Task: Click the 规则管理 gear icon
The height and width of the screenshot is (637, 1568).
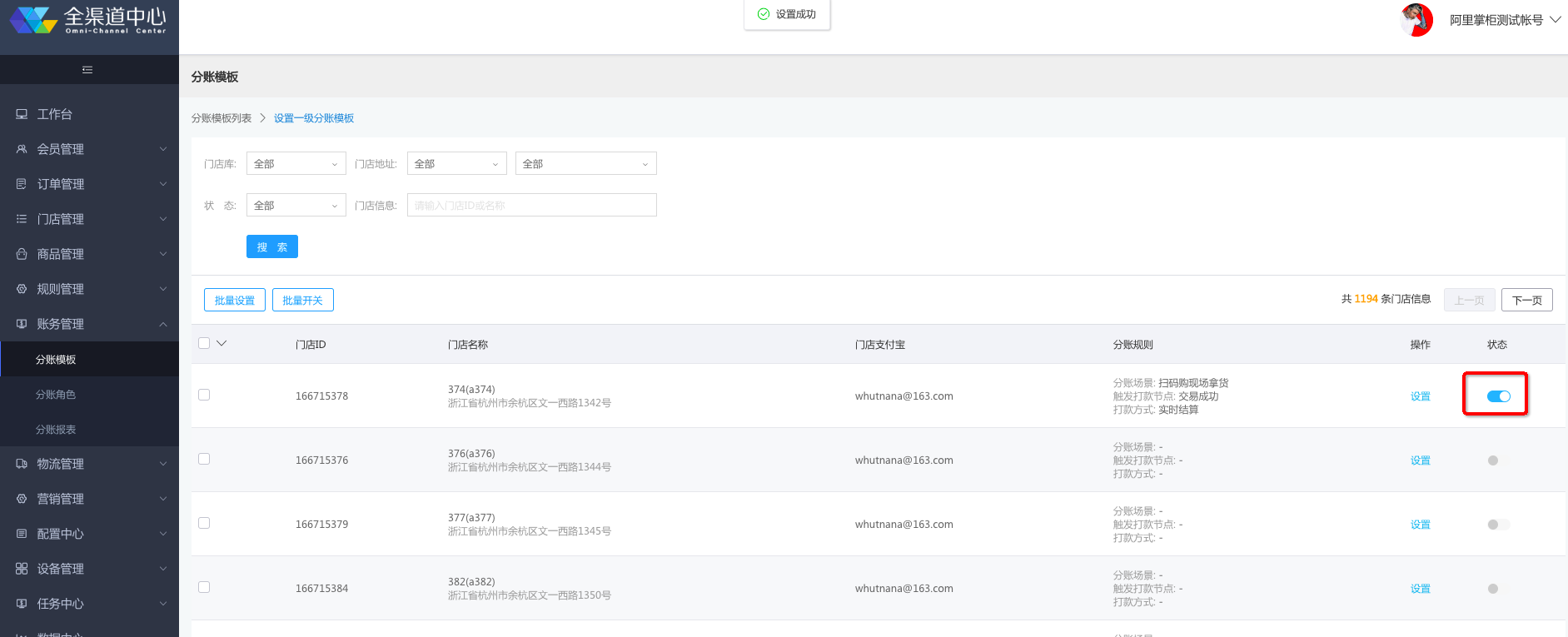Action: pos(22,289)
